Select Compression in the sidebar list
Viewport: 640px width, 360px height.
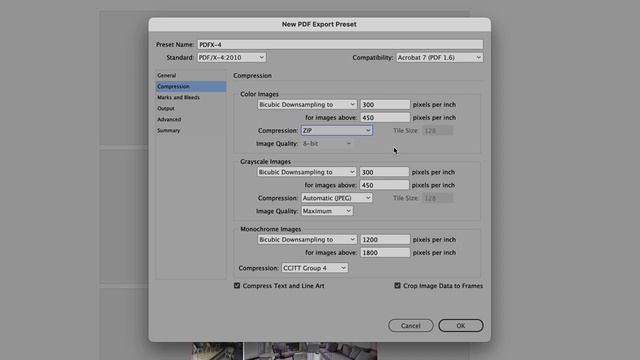click(191, 87)
